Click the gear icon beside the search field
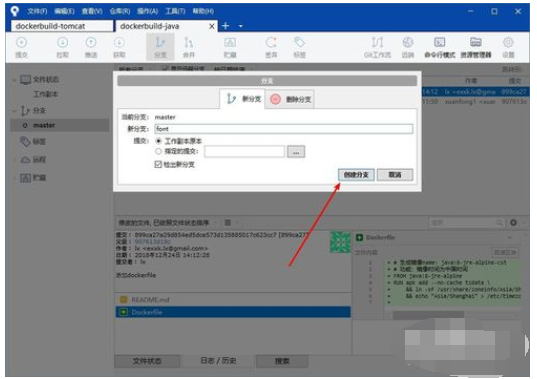The width and height of the screenshot is (537, 379). (x=513, y=223)
